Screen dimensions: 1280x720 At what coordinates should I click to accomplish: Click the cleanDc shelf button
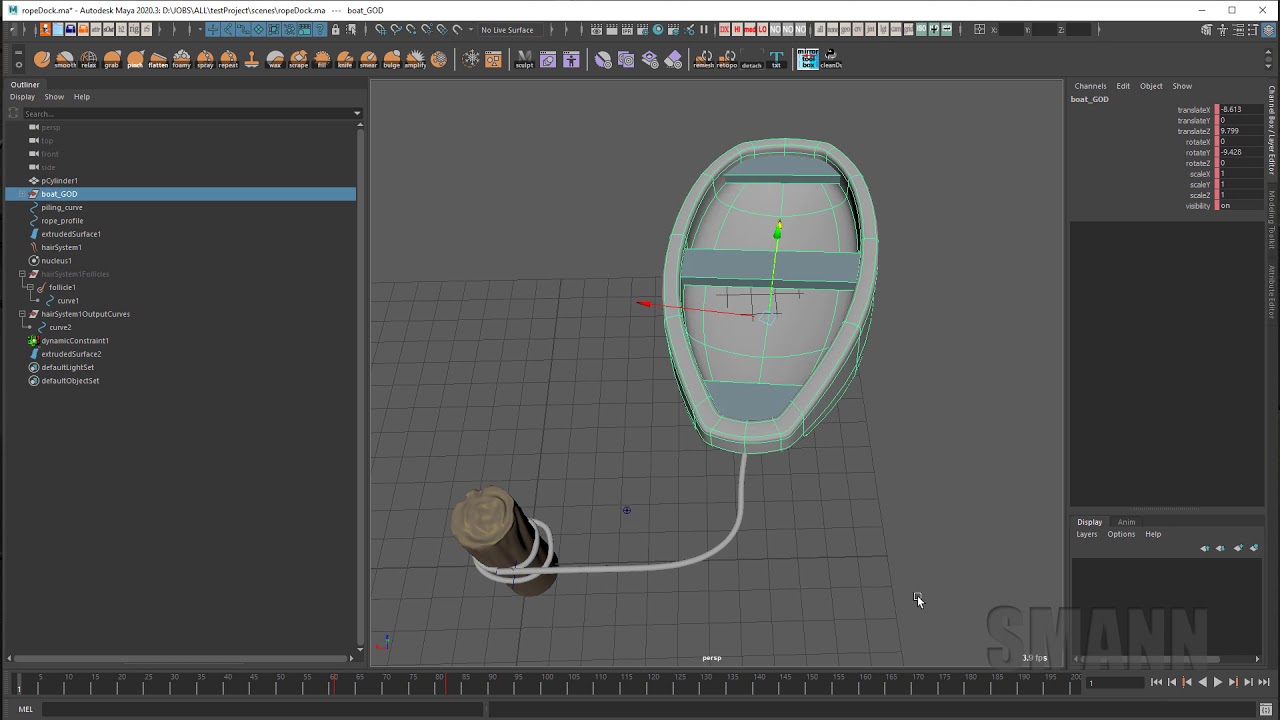pyautogui.click(x=831, y=59)
